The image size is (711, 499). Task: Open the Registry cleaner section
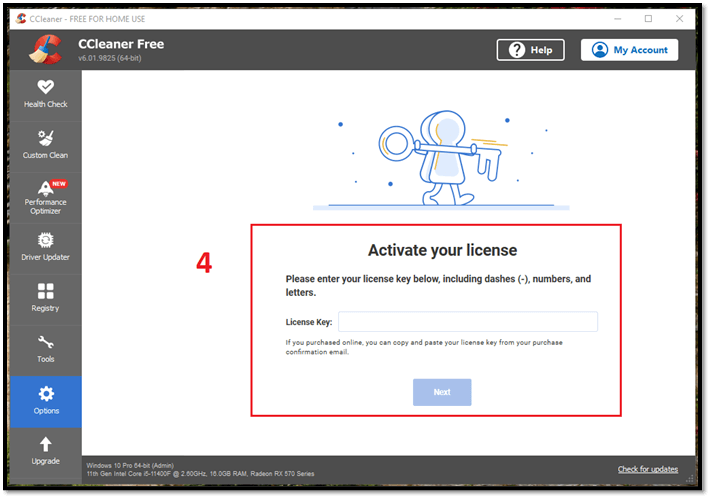[45, 298]
